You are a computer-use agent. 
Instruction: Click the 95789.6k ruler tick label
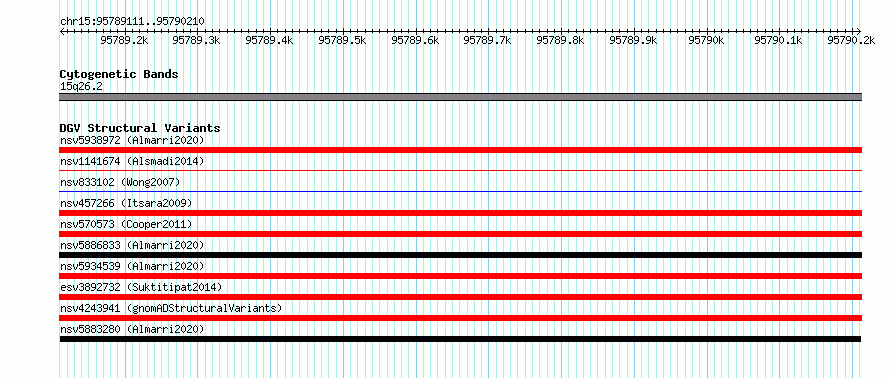pos(415,40)
